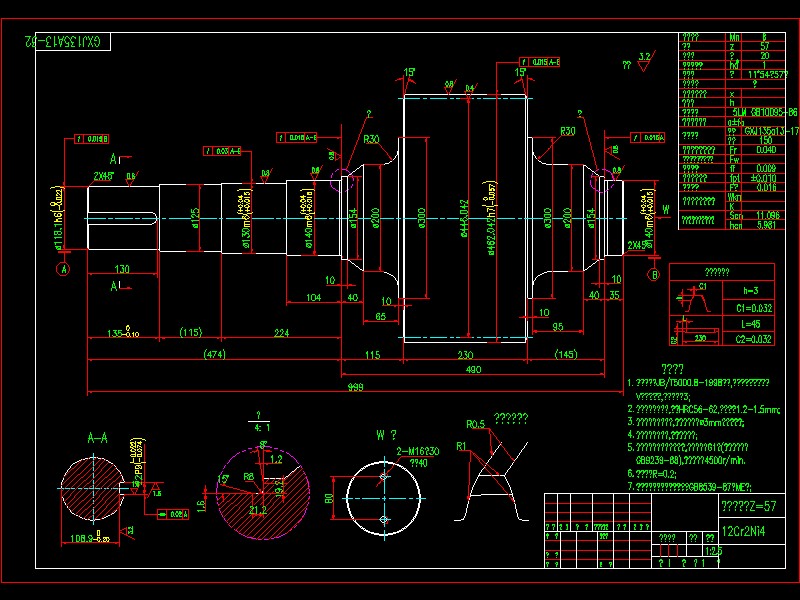This screenshot has height=600, width=800.
Task: Click the A-A section view label
Action: (97, 438)
